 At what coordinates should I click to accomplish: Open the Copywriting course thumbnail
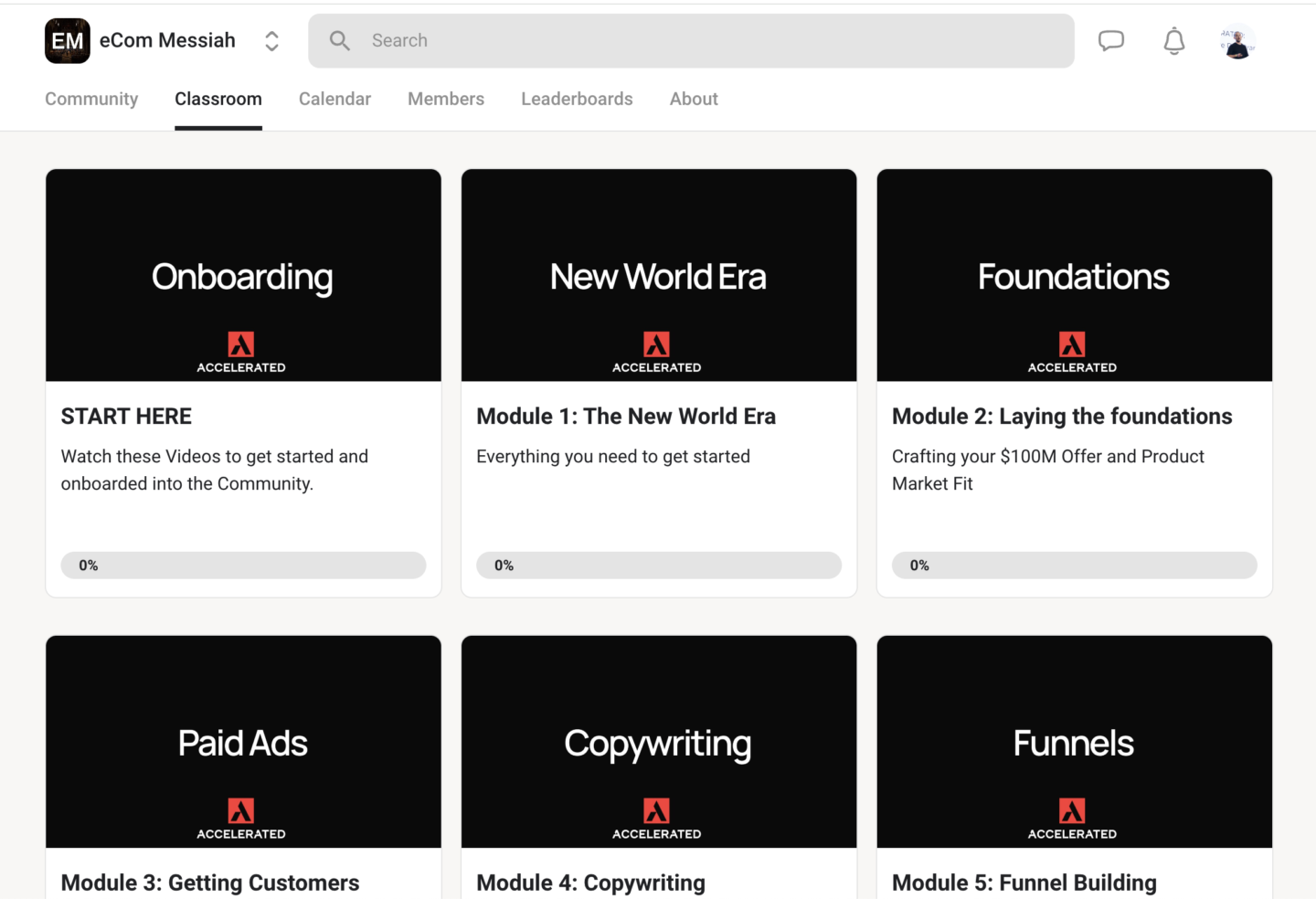(x=659, y=742)
